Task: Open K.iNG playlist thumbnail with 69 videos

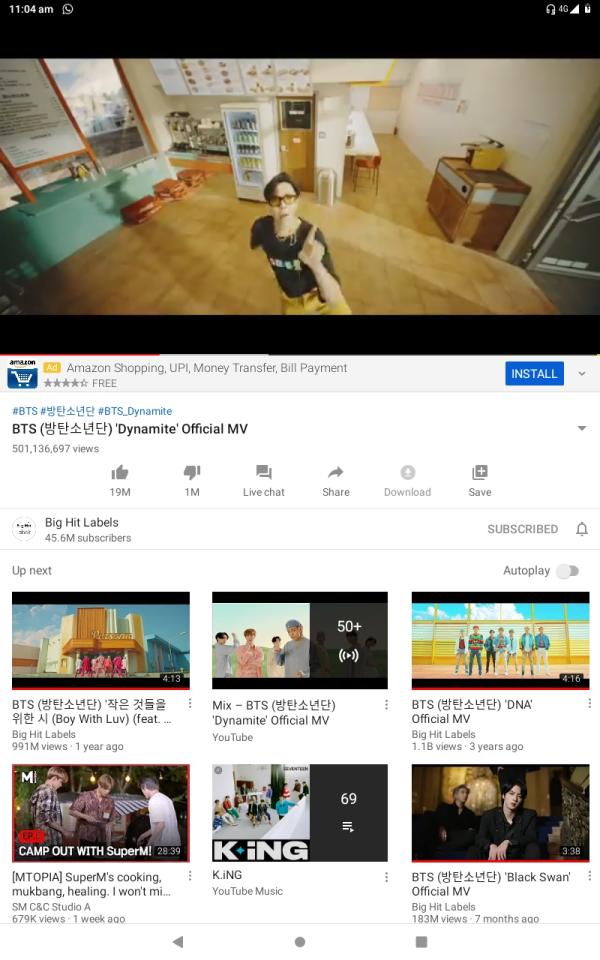Action: [300, 813]
